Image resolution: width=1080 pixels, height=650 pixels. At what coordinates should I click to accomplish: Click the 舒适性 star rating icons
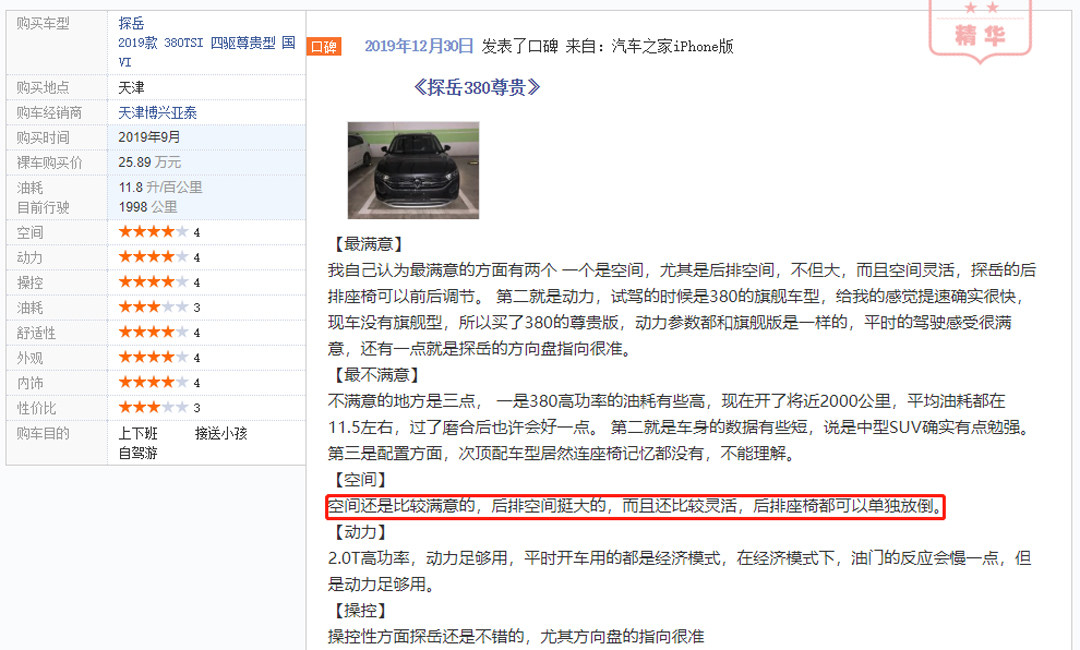[153, 332]
